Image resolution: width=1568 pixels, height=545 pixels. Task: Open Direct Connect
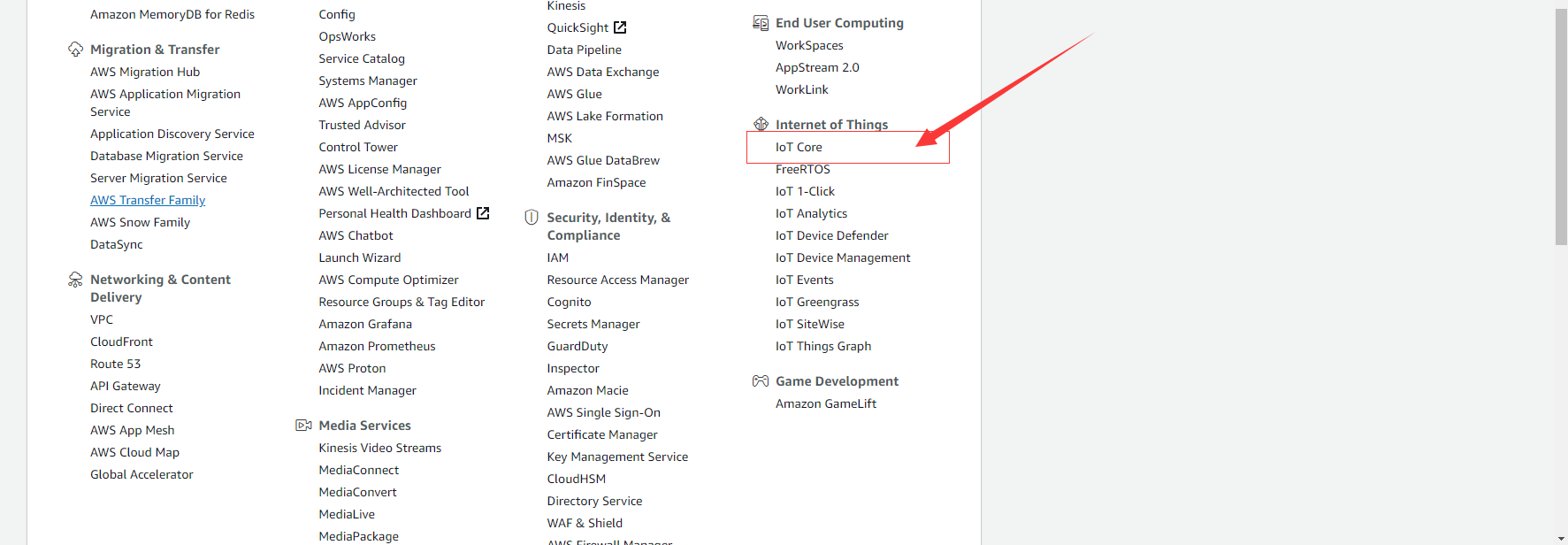[x=132, y=408]
